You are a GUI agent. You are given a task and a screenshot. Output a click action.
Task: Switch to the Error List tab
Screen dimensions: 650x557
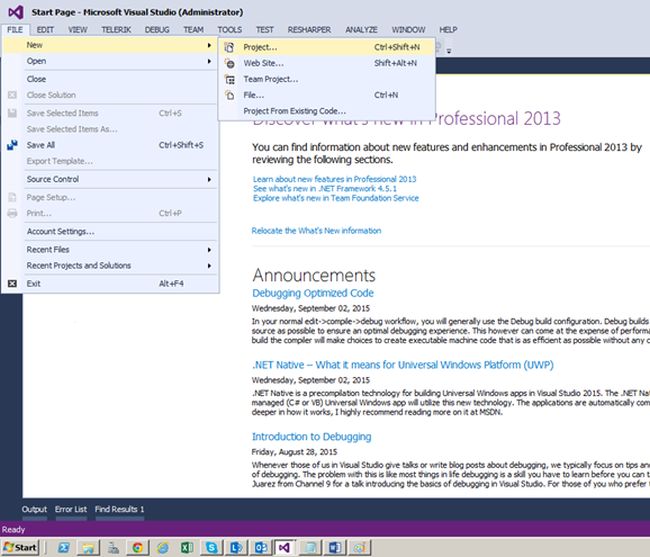(x=71, y=509)
